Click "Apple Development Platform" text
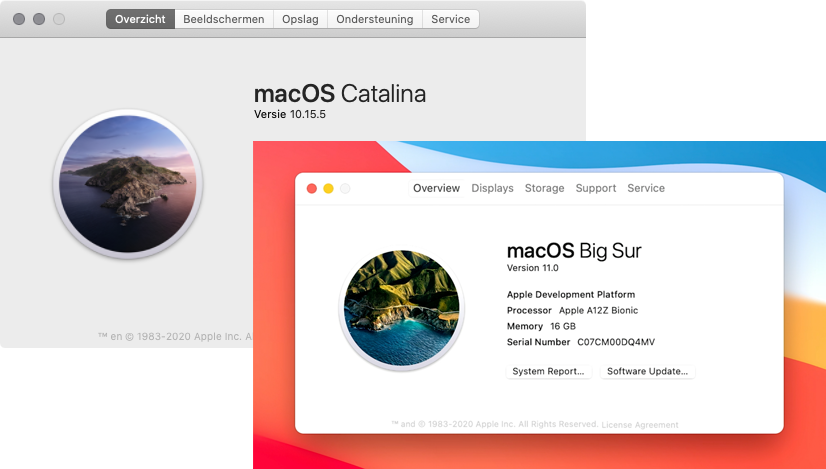This screenshot has width=826, height=469. [571, 295]
